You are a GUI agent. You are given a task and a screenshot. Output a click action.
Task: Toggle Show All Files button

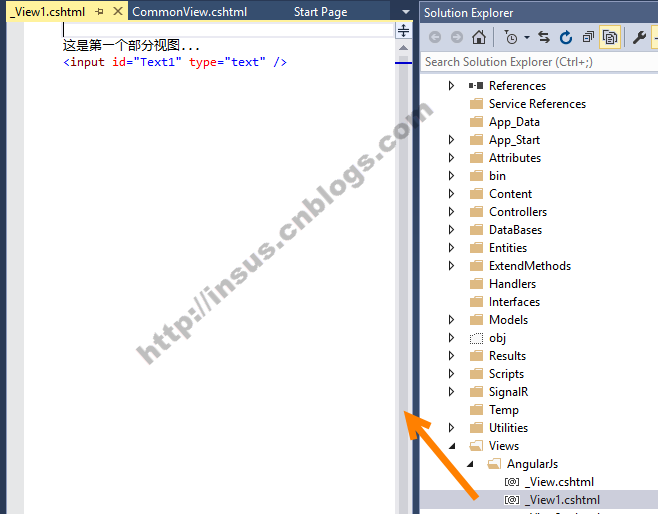coord(610,37)
